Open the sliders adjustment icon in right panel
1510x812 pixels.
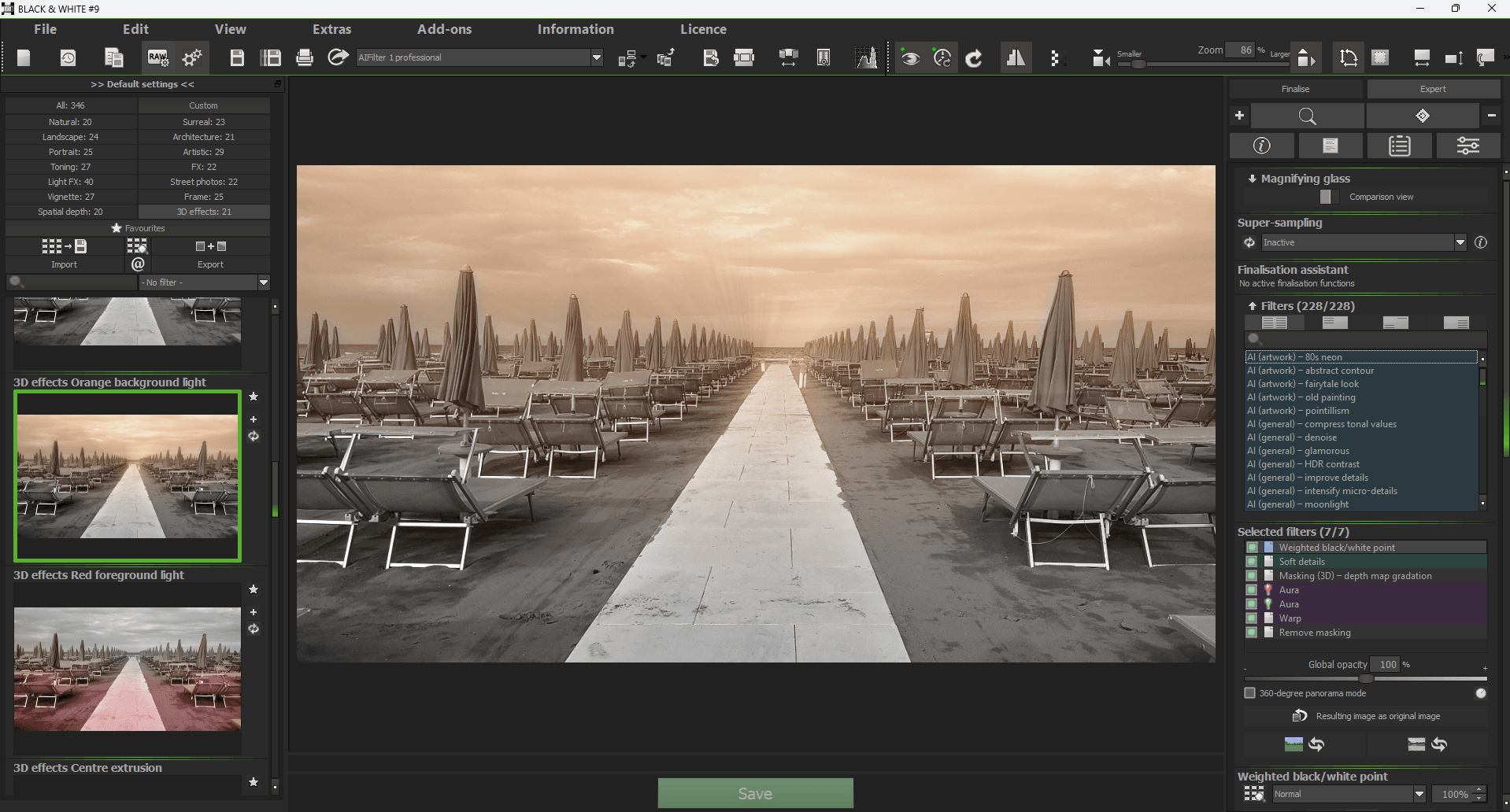tap(1468, 146)
